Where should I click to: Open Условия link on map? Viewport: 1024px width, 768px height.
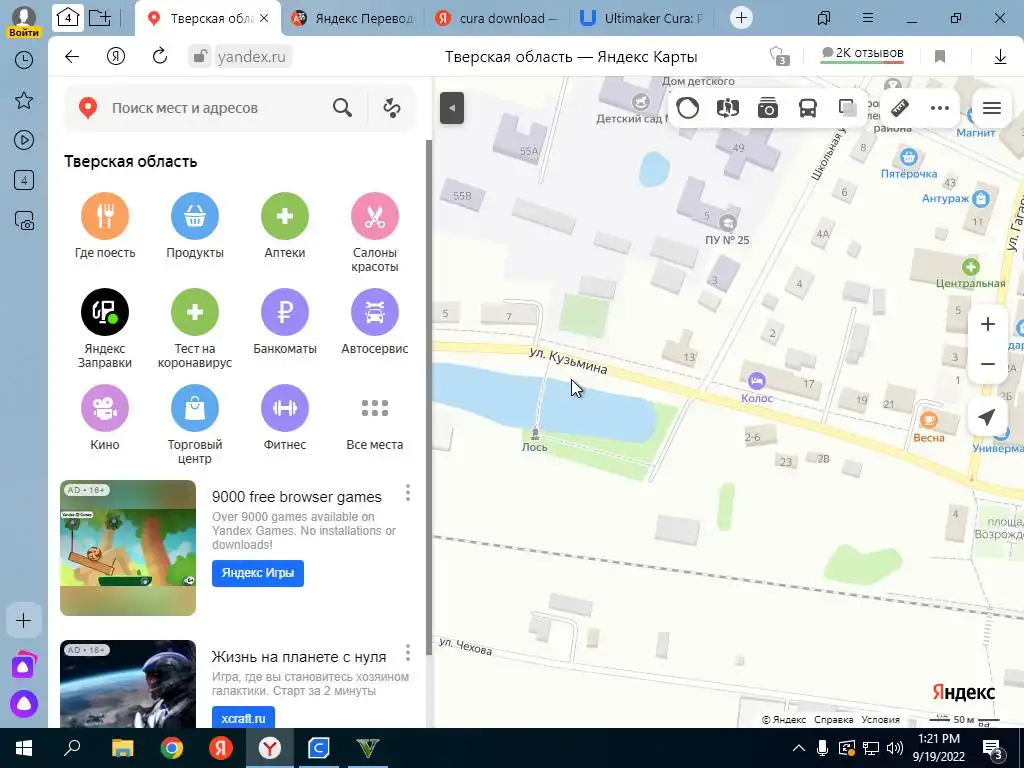tap(880, 720)
